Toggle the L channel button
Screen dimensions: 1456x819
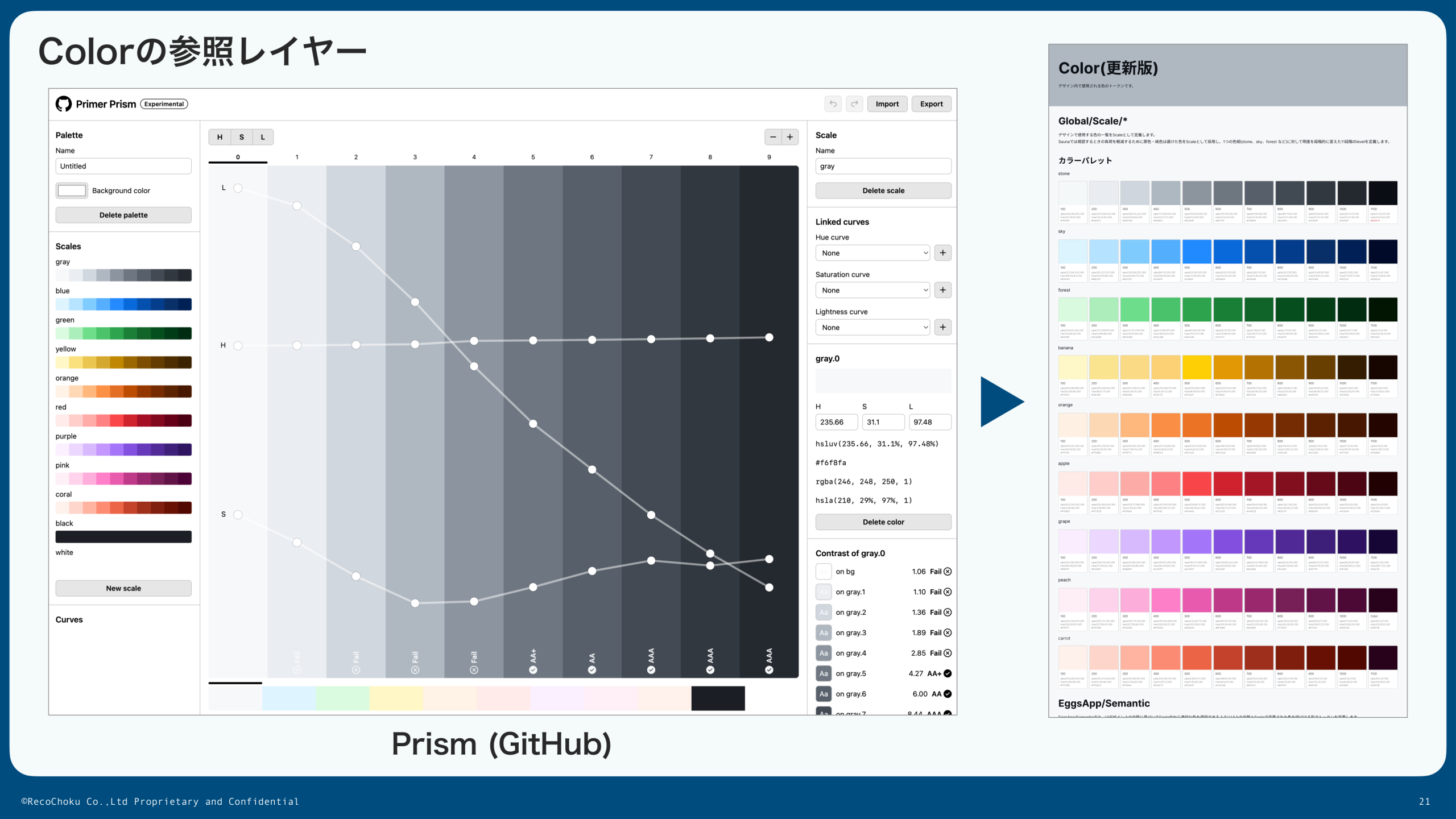pyautogui.click(x=263, y=137)
